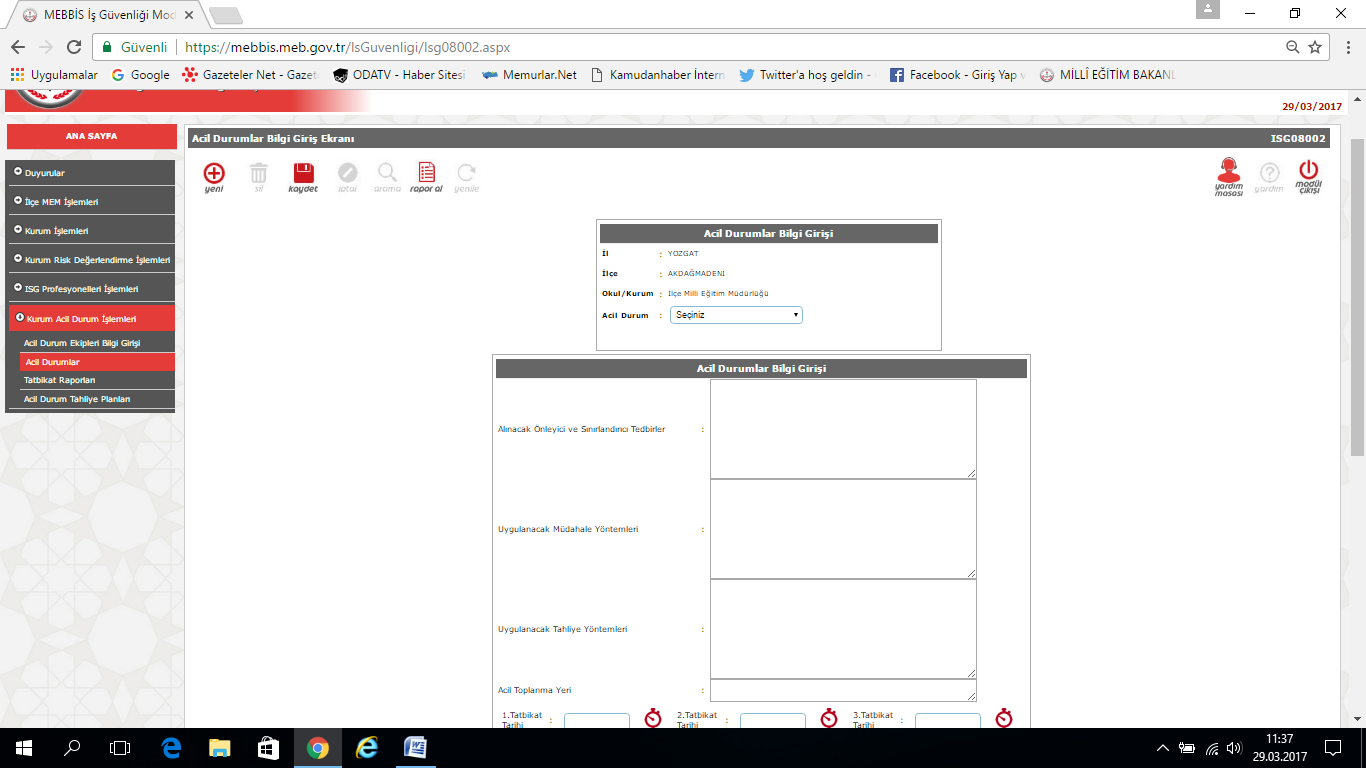Click the Yeni (new) toolbar icon
This screenshot has width=1366, height=768.
coord(214,174)
